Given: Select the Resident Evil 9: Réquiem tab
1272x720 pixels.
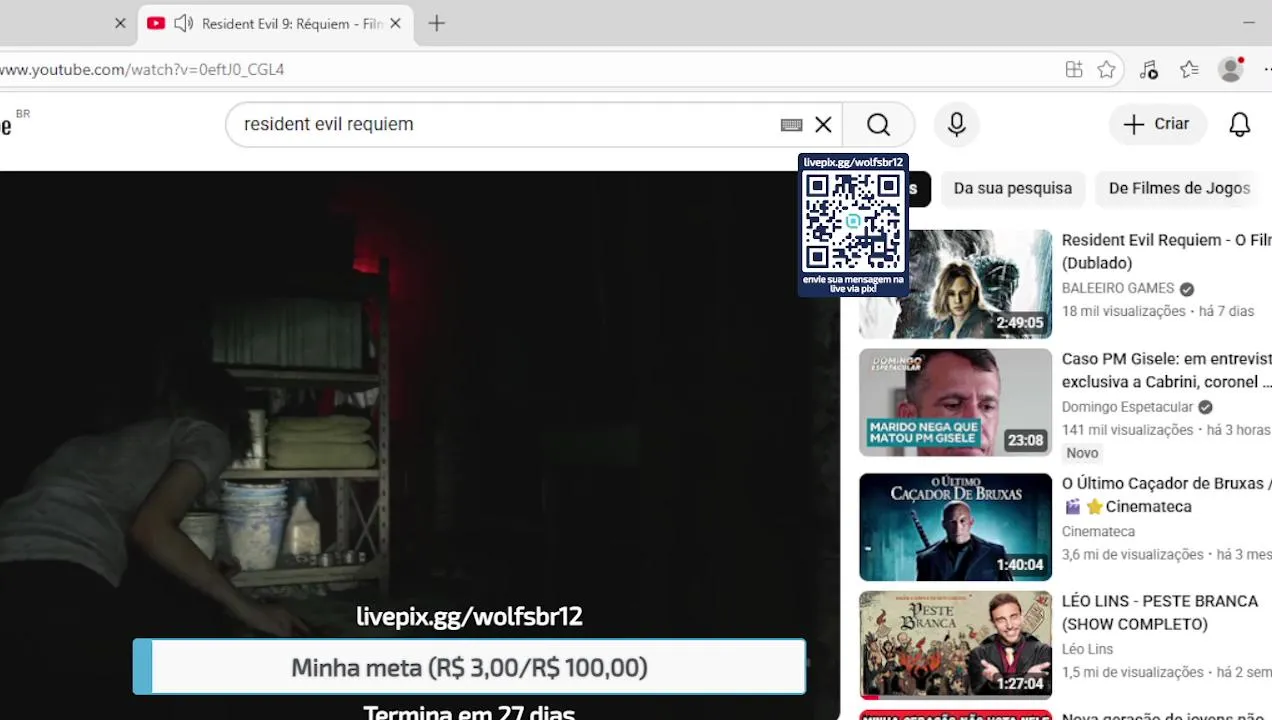Looking at the screenshot, I should 275,23.
